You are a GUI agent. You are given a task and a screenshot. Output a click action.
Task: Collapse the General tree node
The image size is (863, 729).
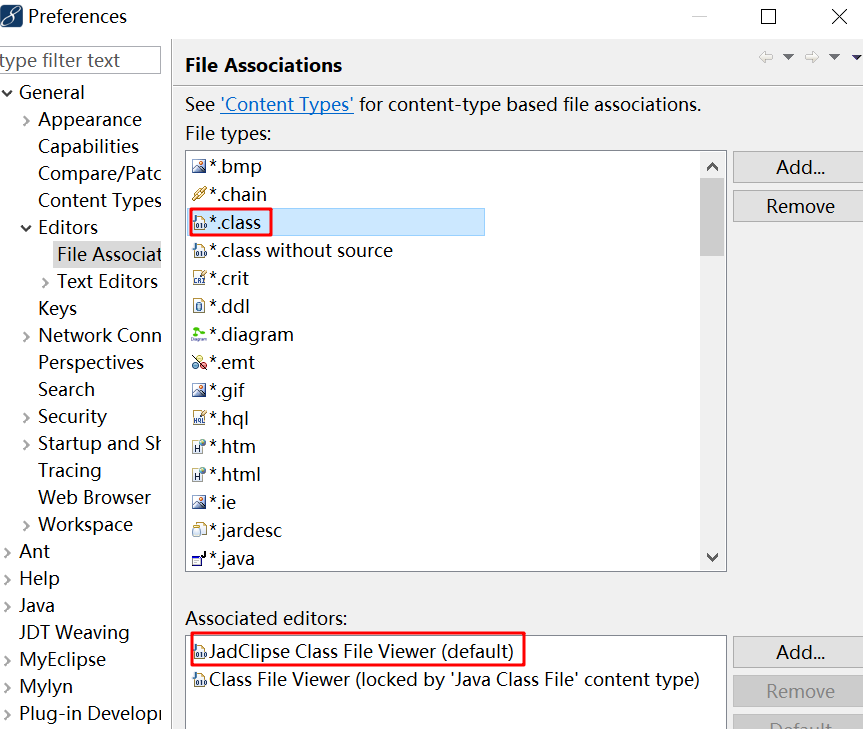7,93
